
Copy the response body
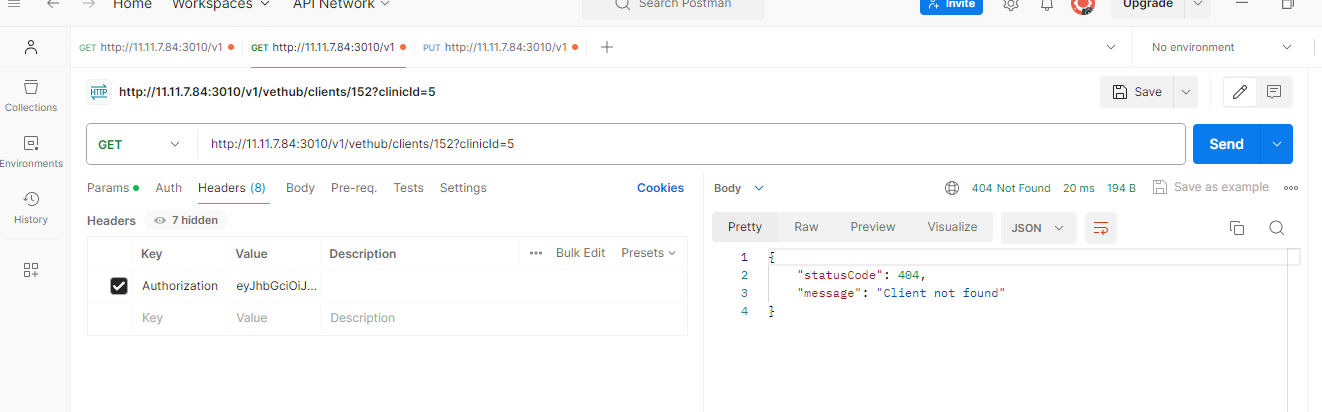(x=1237, y=228)
